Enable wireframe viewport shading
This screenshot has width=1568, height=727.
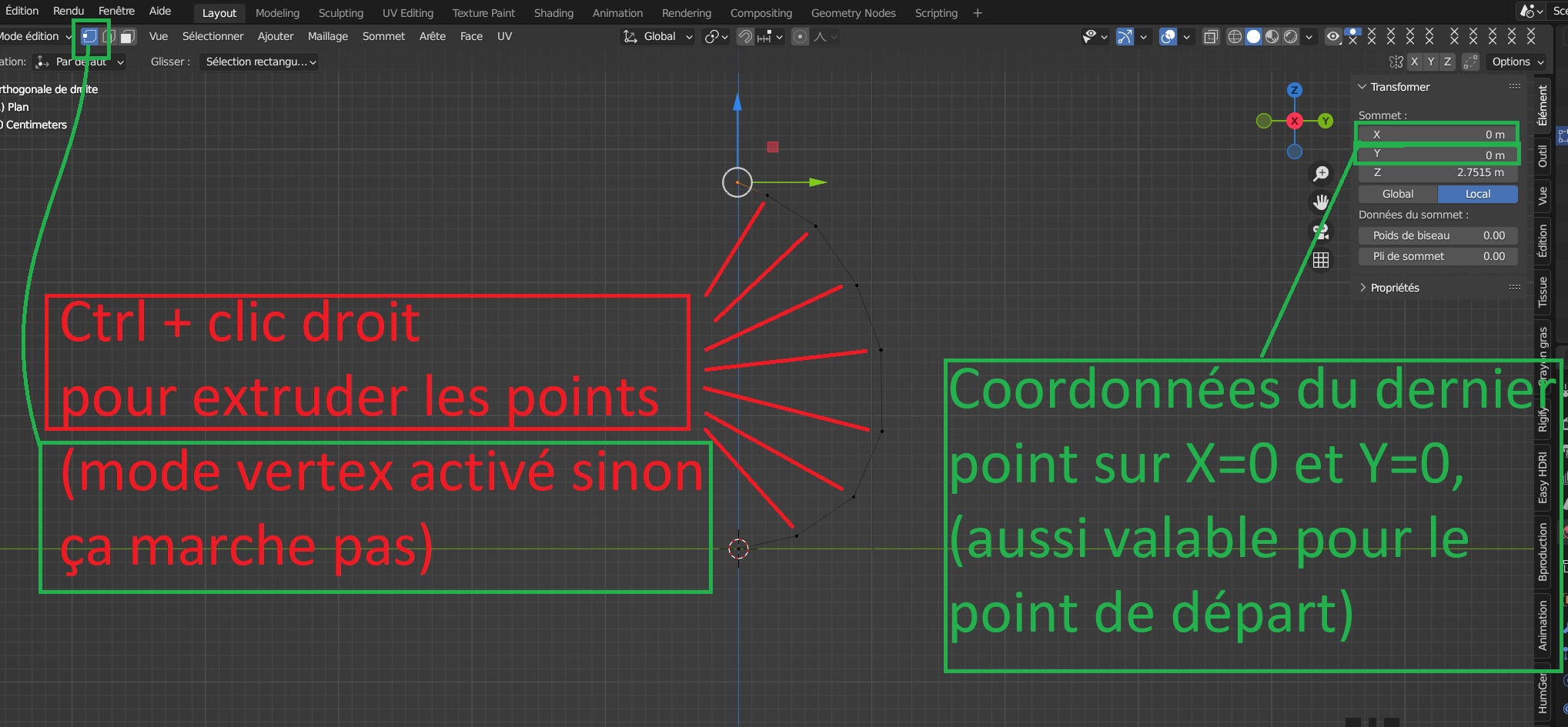tap(1235, 36)
